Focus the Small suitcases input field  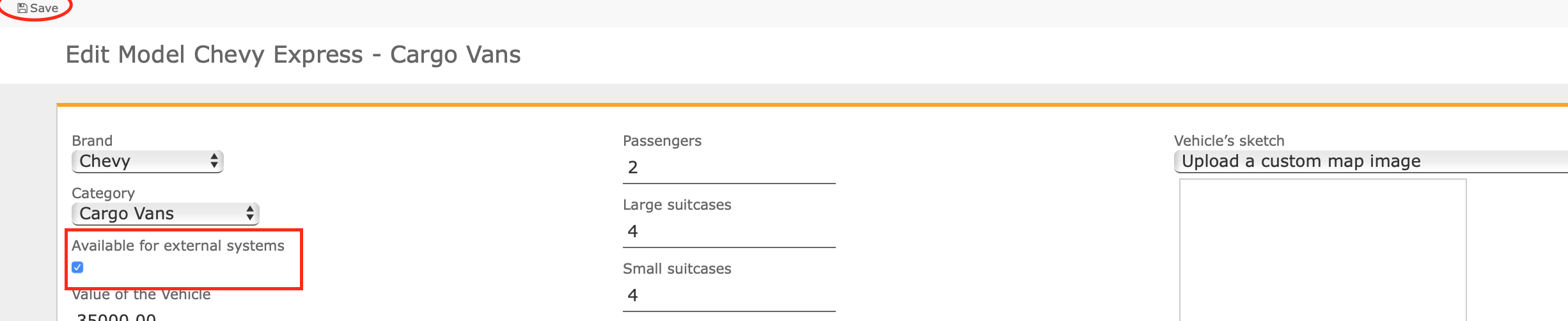click(729, 295)
